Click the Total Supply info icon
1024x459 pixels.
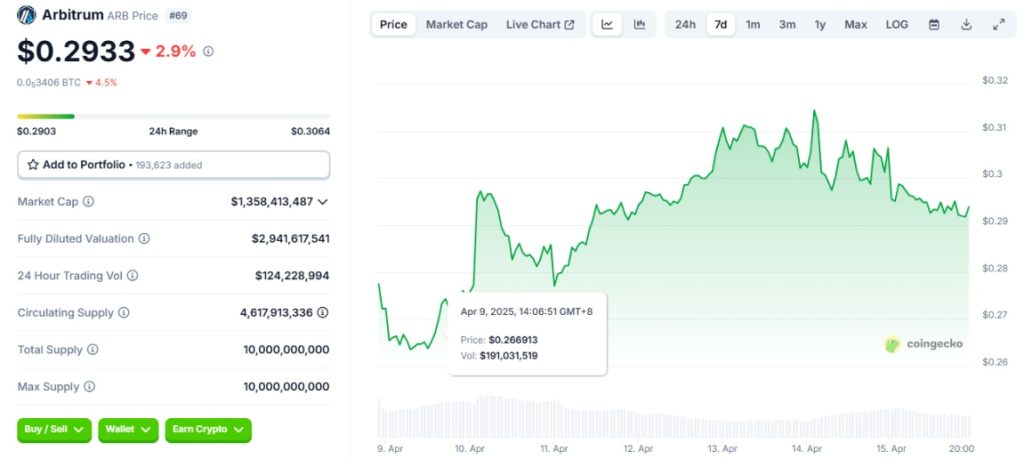93,349
